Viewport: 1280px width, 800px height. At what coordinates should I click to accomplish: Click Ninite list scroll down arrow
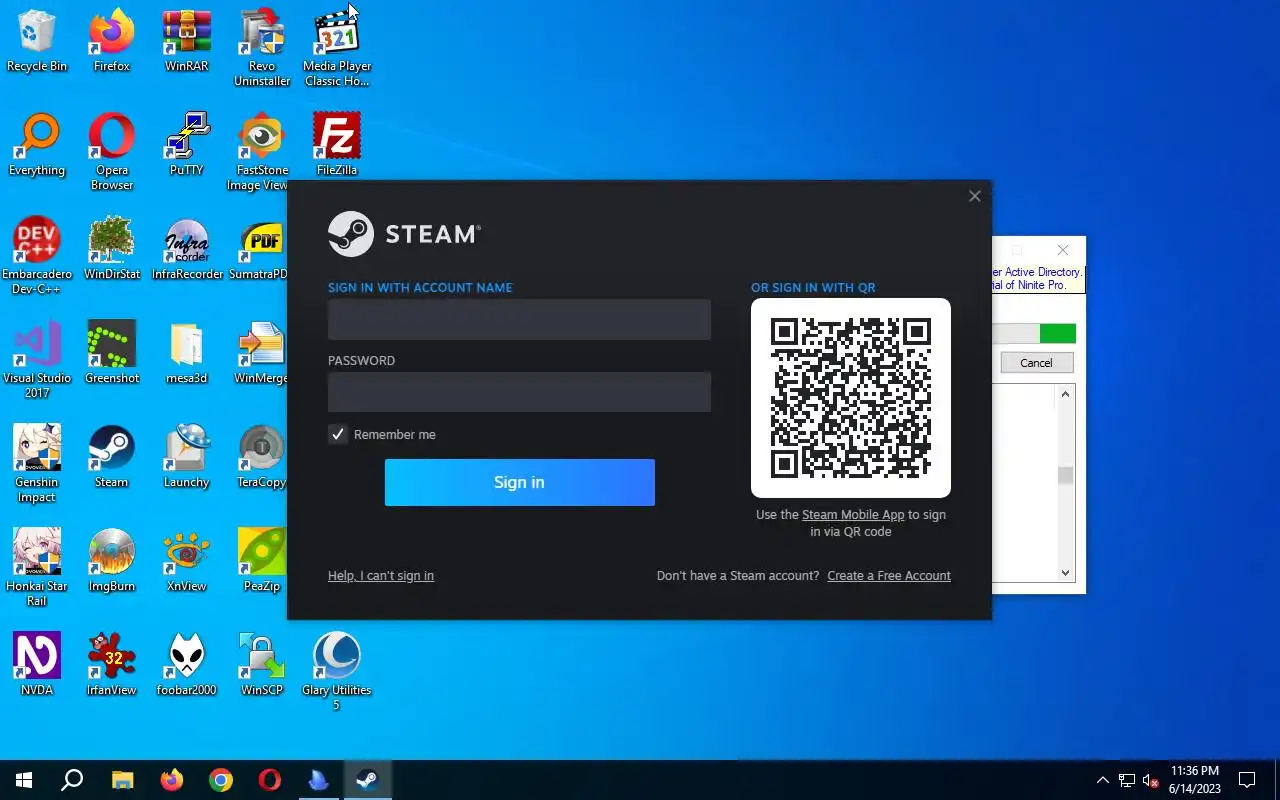[1065, 573]
